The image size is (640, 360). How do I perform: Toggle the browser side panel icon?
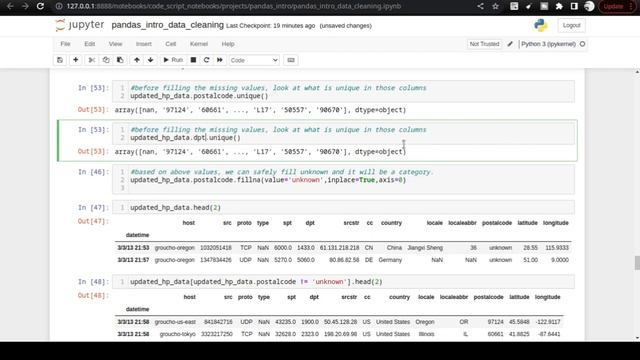[574, 6]
